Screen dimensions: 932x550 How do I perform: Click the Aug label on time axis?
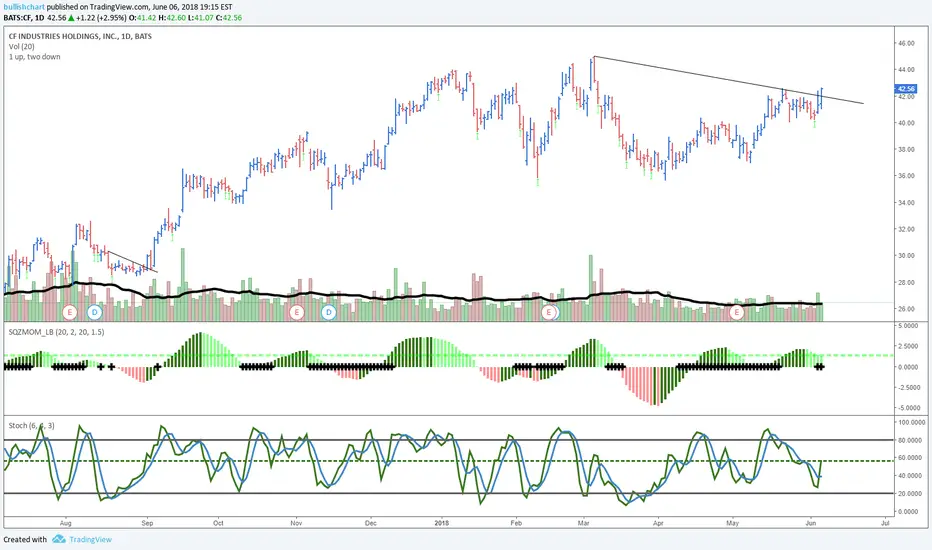[x=65, y=523]
